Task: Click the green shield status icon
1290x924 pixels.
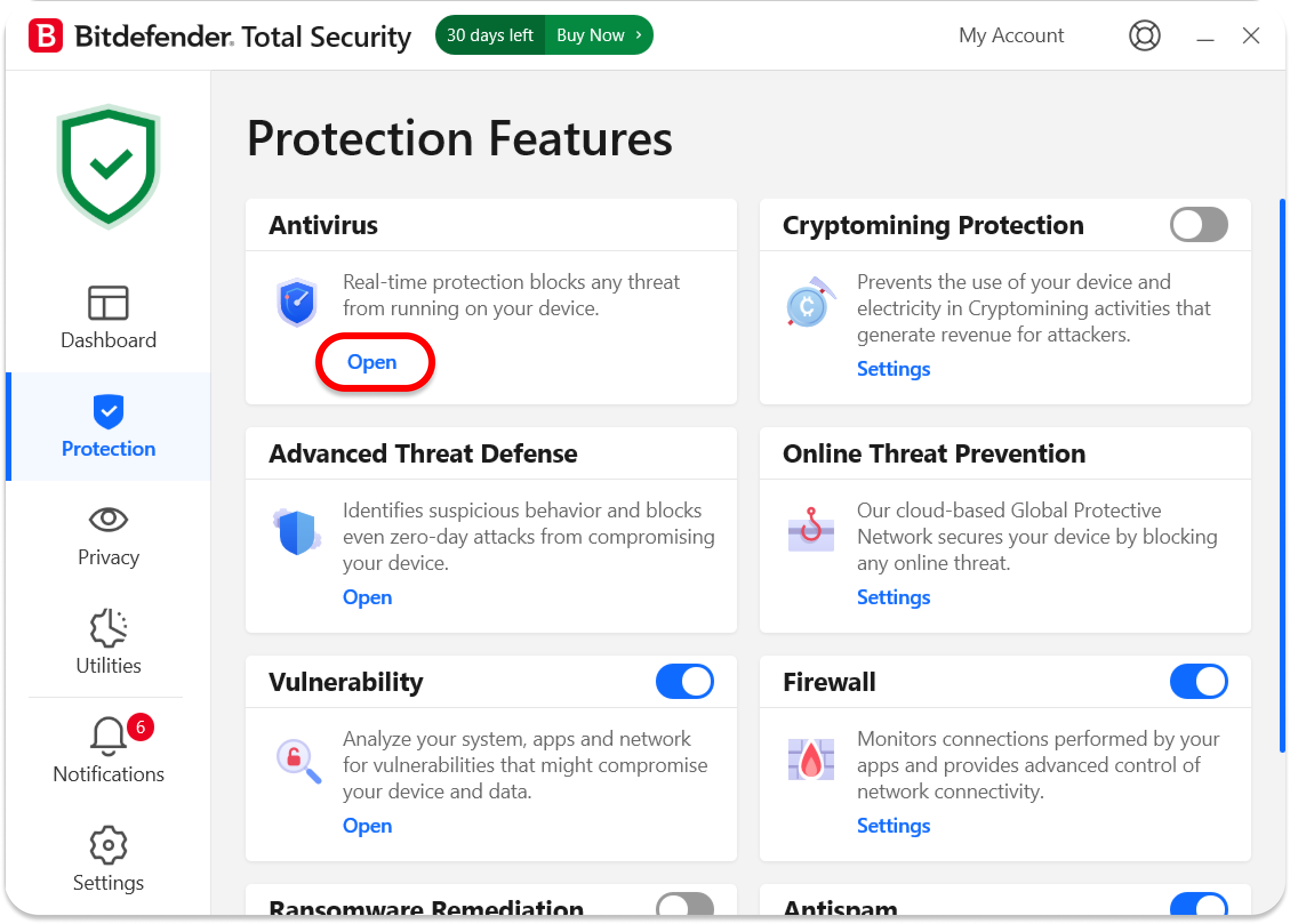Action: 109,167
